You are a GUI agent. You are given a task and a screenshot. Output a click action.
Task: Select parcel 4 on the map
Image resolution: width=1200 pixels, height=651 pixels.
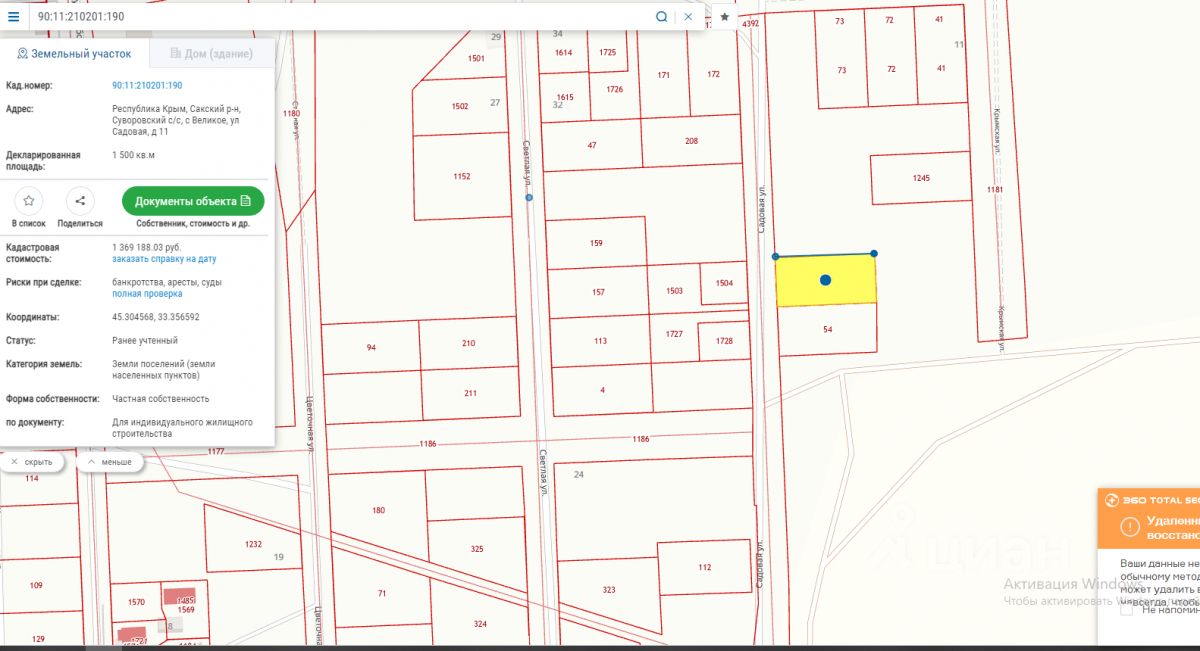pyautogui.click(x=602, y=389)
